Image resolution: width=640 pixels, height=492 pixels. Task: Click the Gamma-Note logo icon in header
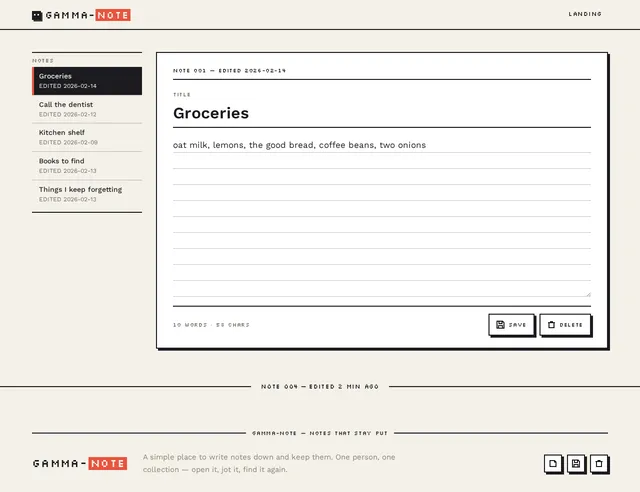(x=37, y=16)
